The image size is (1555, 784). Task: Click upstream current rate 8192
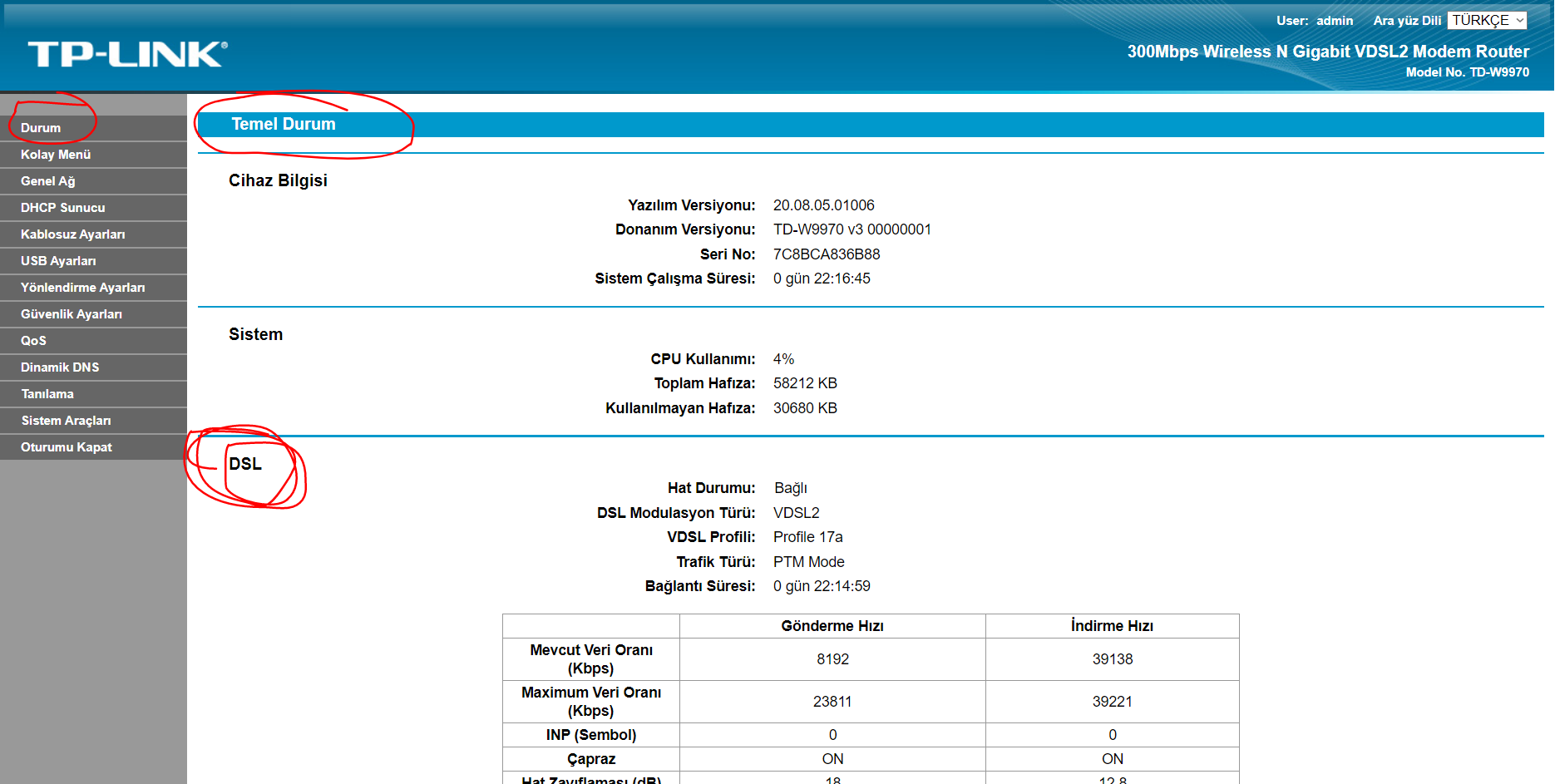click(832, 659)
